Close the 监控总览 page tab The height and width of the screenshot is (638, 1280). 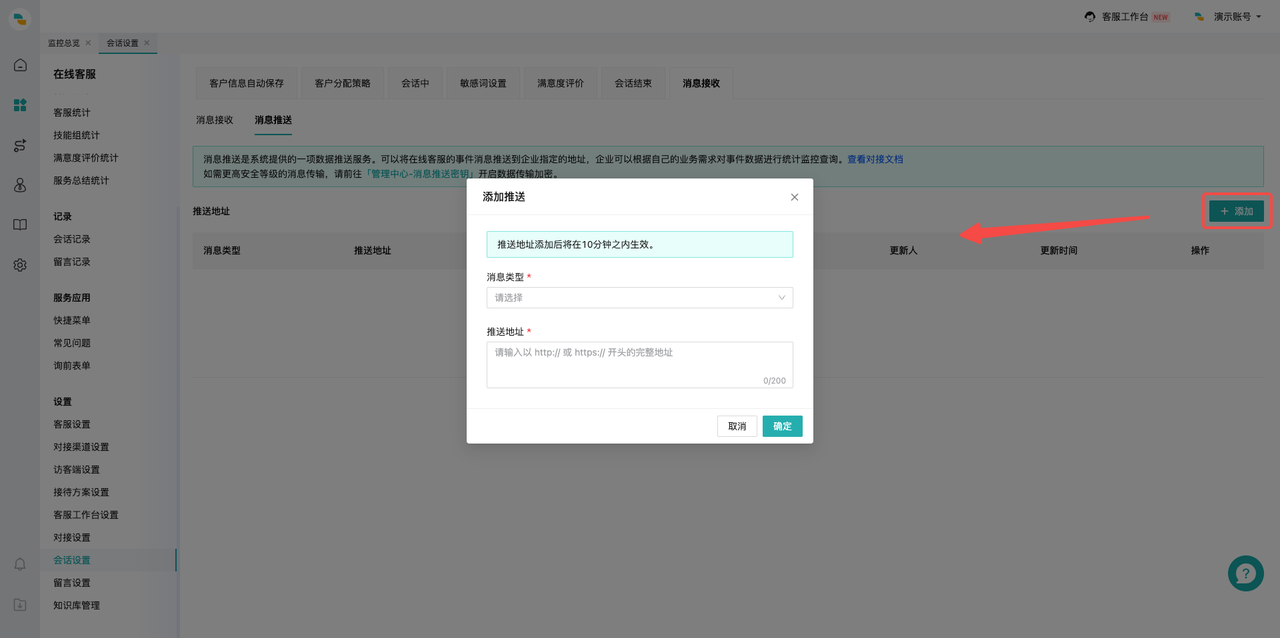(88, 43)
